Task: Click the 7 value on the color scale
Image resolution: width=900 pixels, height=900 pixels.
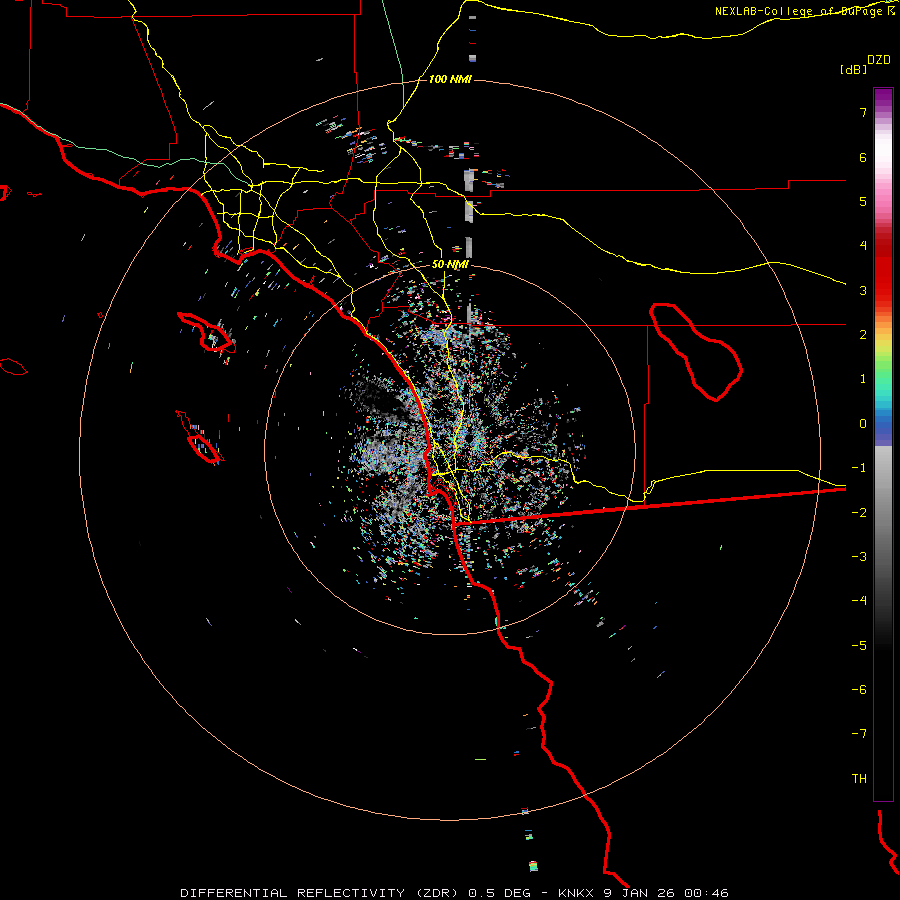Action: pos(863,112)
